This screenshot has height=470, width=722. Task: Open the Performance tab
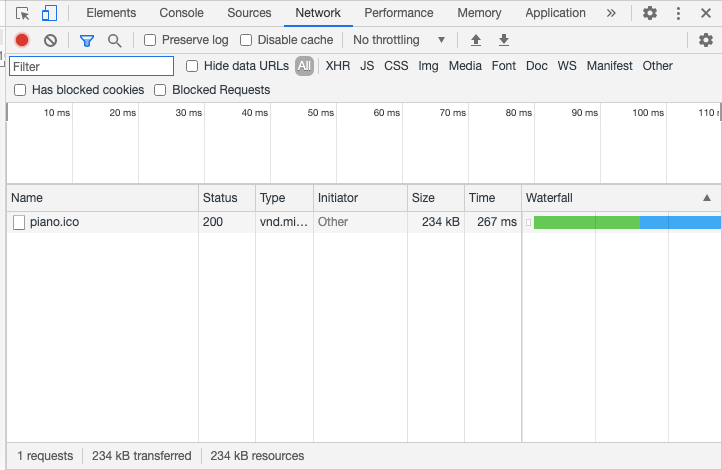click(x=398, y=13)
